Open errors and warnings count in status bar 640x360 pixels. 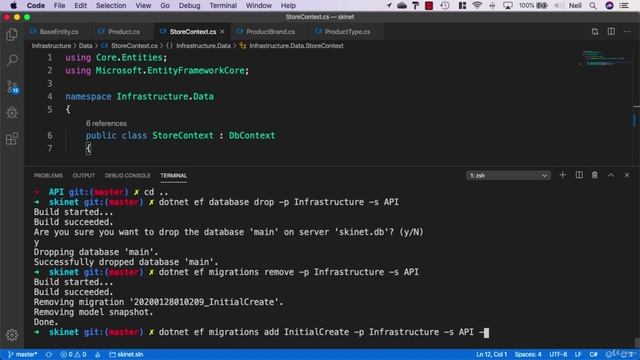point(73,354)
